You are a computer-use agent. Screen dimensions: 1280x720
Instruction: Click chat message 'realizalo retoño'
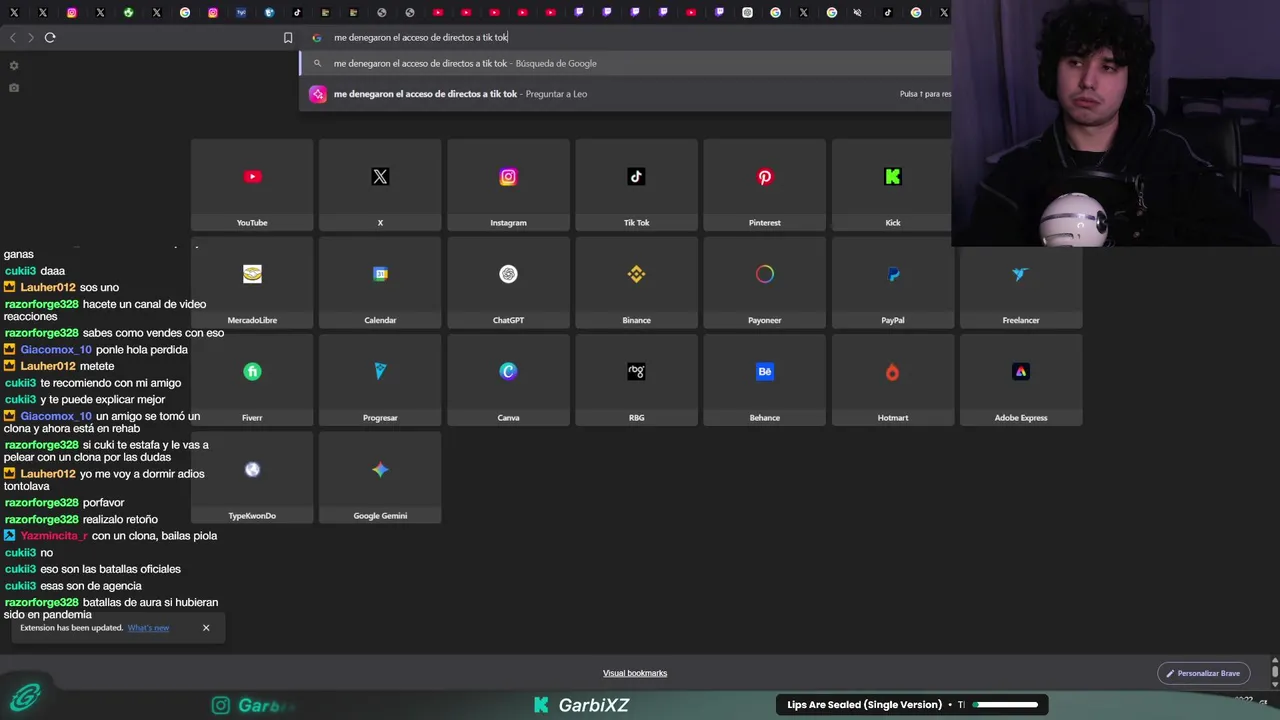120,520
